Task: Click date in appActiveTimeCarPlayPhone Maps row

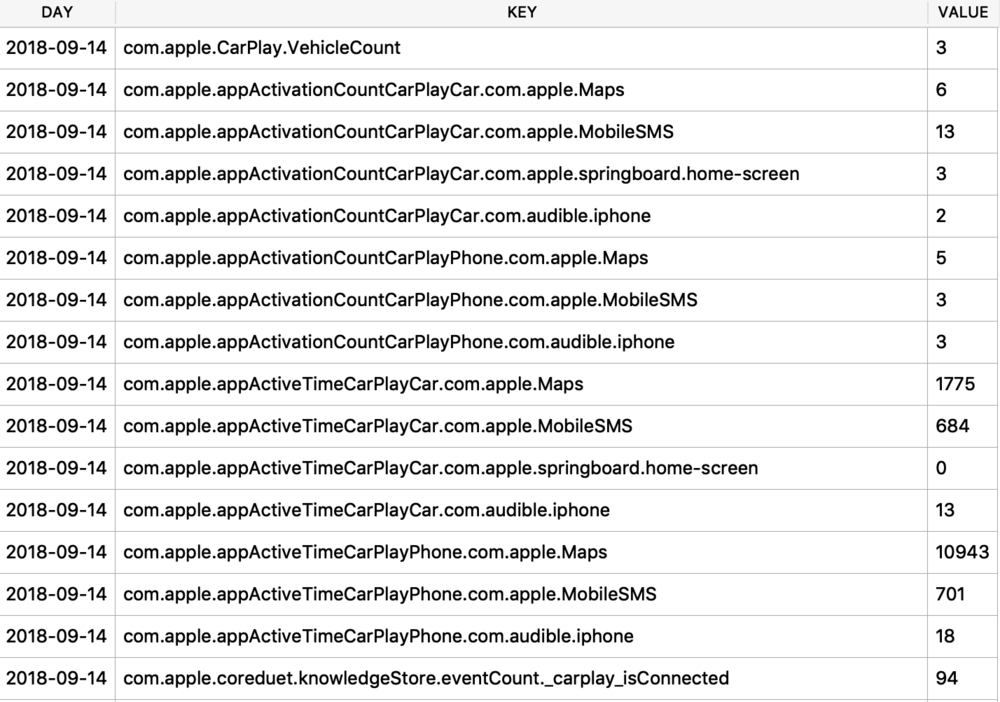Action: tap(56, 553)
